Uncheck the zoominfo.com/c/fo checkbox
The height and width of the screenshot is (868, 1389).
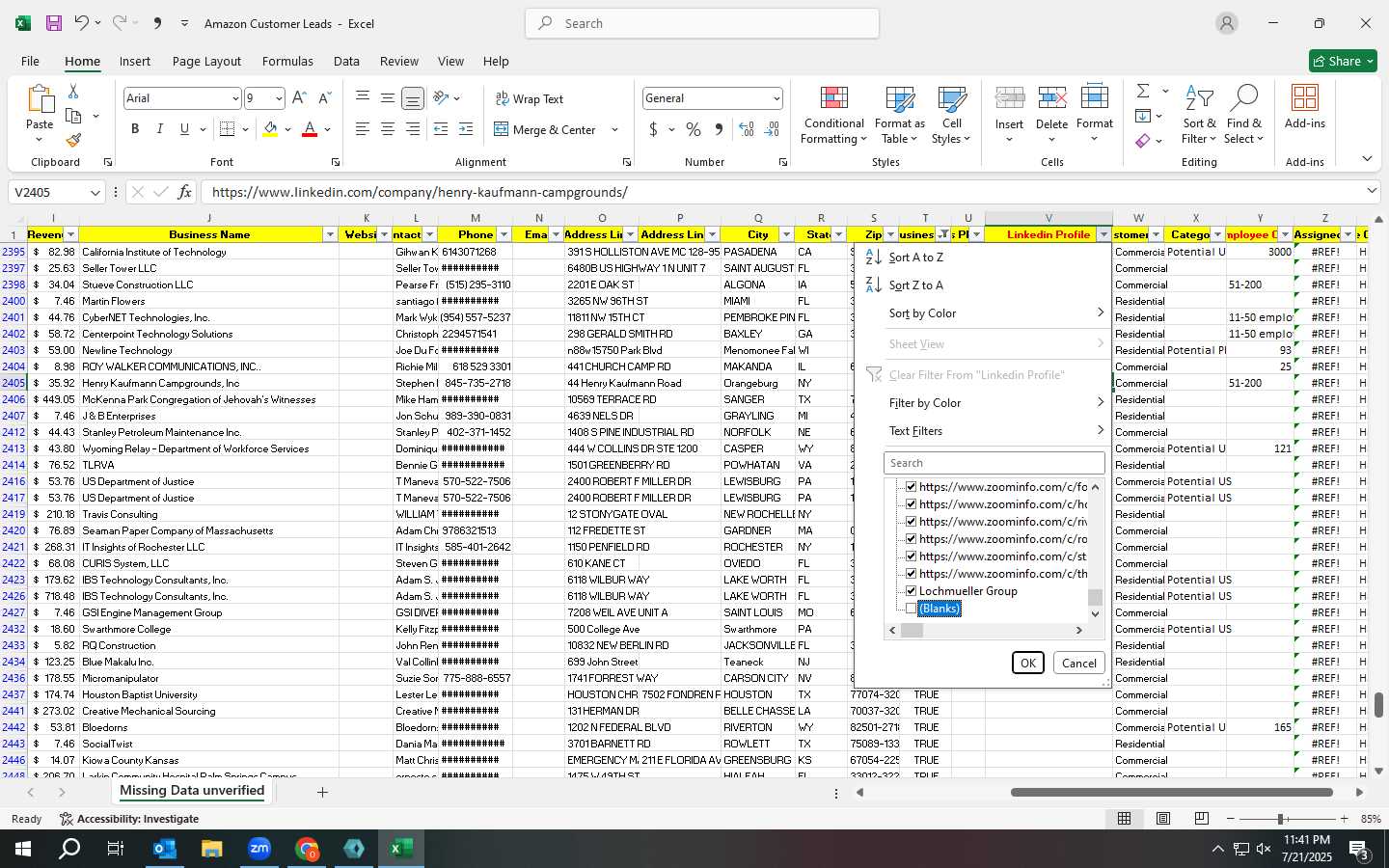911,487
